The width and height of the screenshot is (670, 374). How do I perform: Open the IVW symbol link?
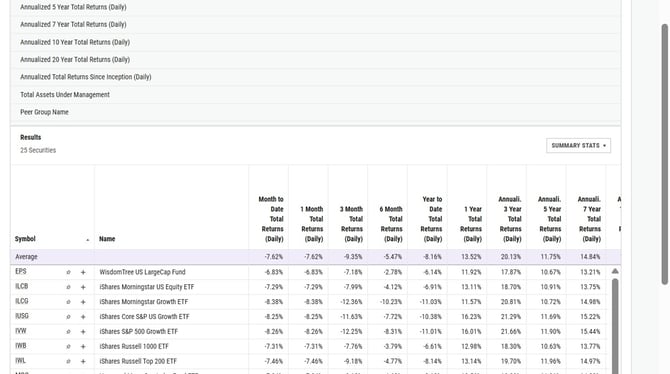[x=21, y=331]
